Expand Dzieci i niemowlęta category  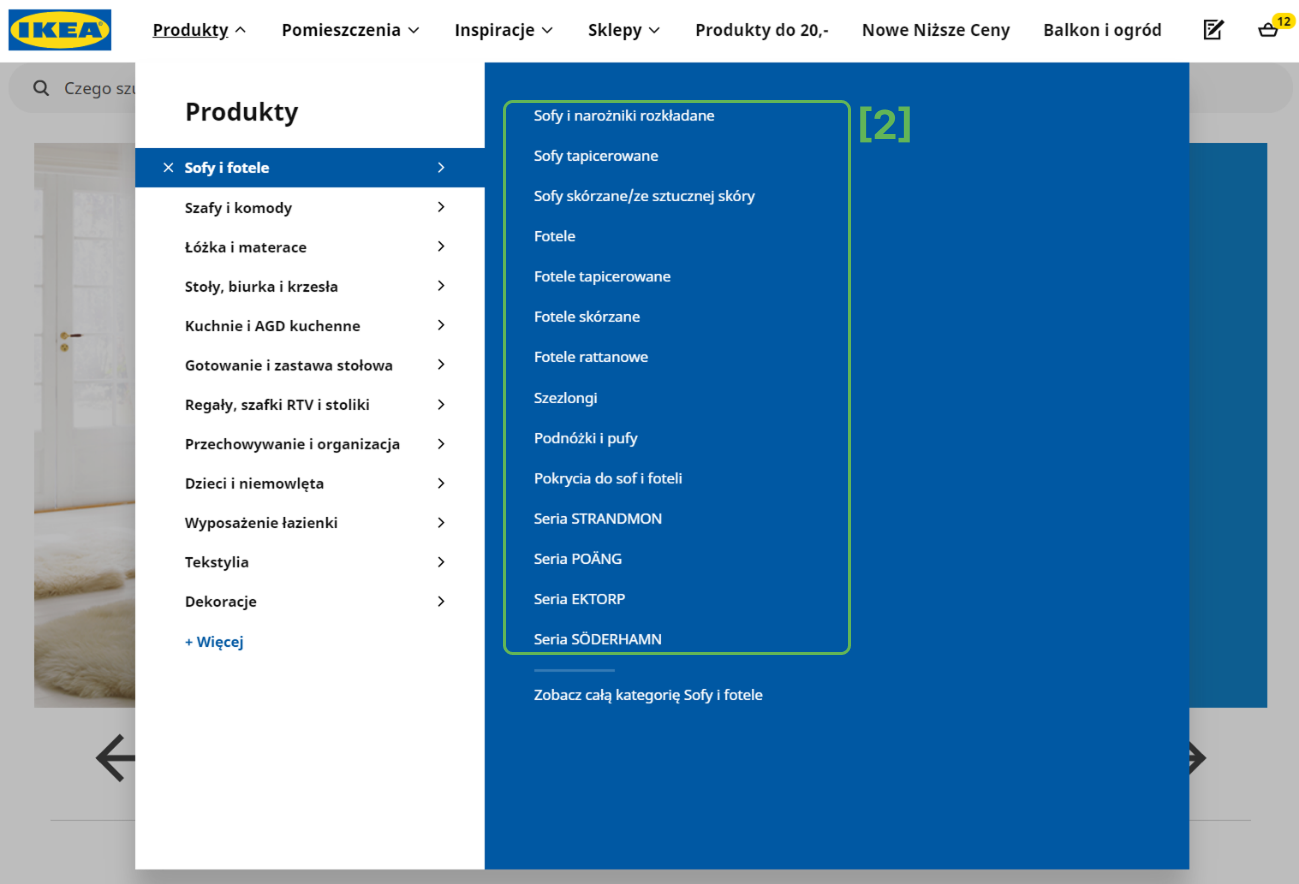click(x=310, y=483)
